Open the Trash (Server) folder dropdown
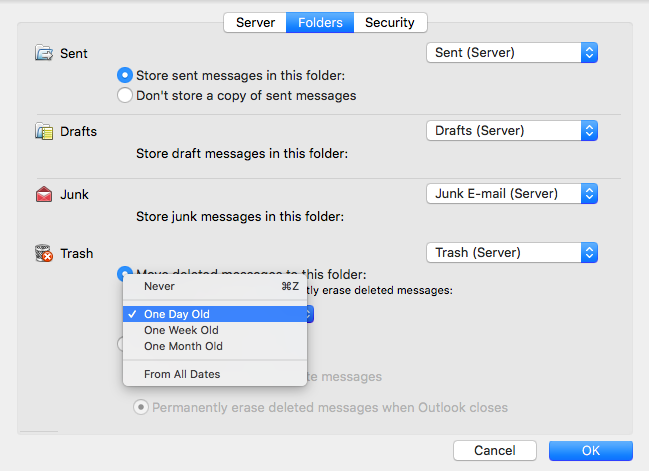Image resolution: width=649 pixels, height=471 pixels. (511, 253)
